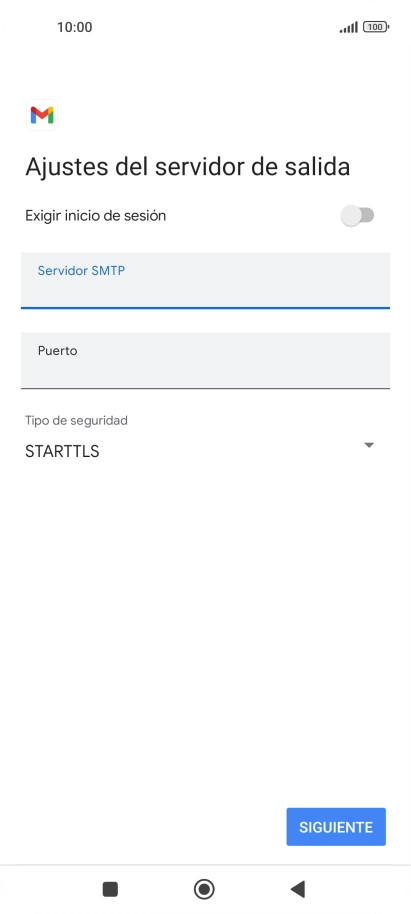Select the Puerto input field
411x914 pixels.
point(205,360)
